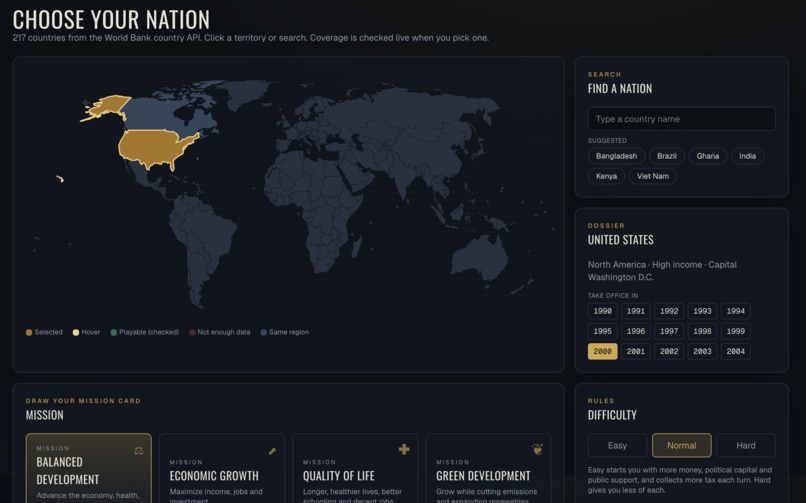Screen dimensions: 806x503
Task: Pick 1996 in Take Office In
Action: [x=636, y=331]
